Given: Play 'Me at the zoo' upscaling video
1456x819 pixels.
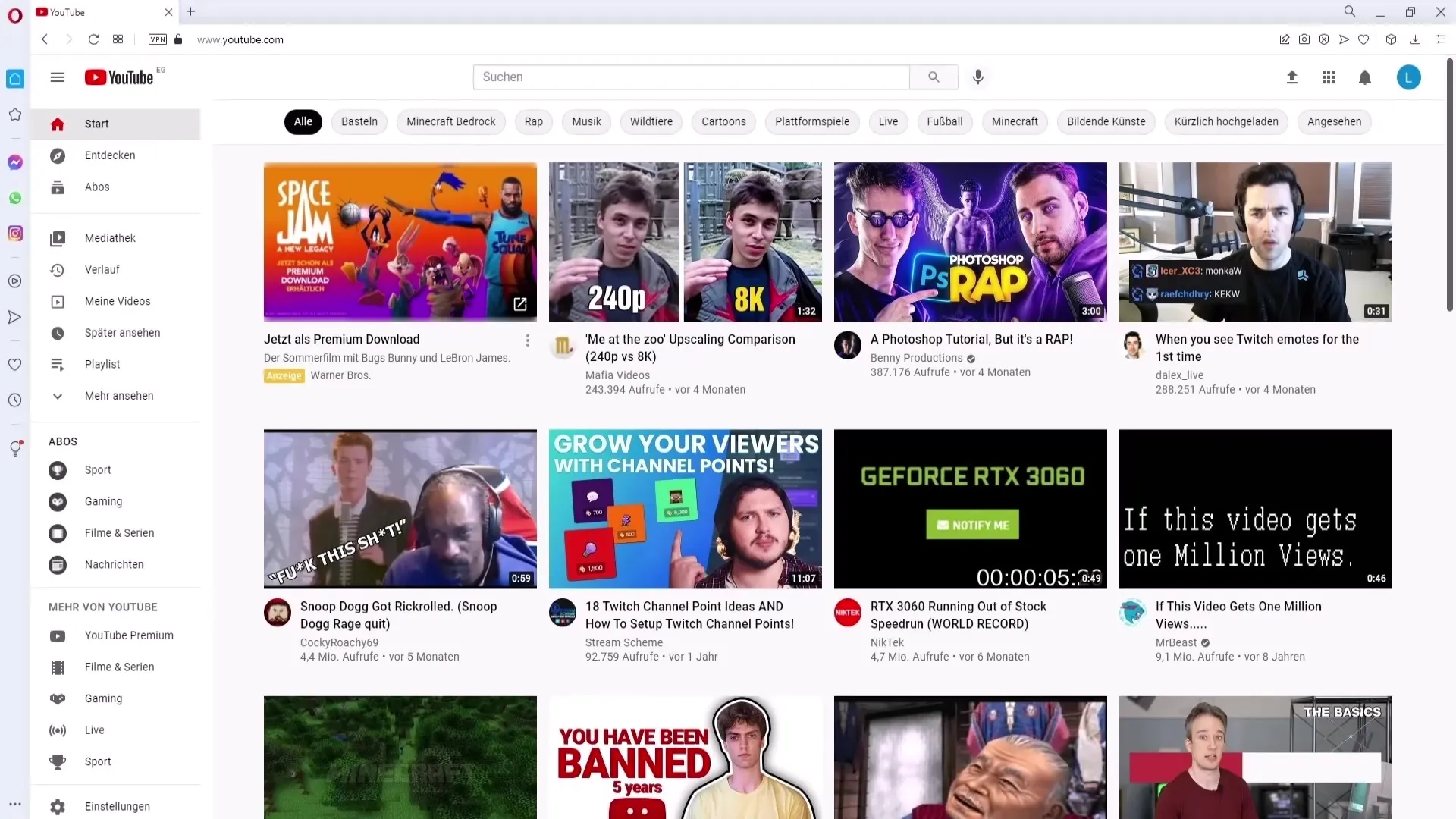Looking at the screenshot, I should (686, 241).
